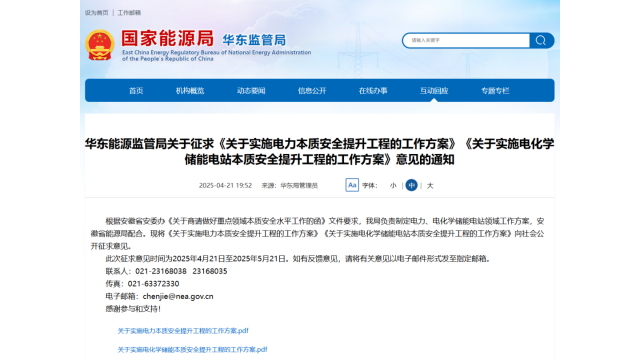The image size is (640, 360).
Task: Open the 在线办事 navigation item
Action: pos(373,91)
